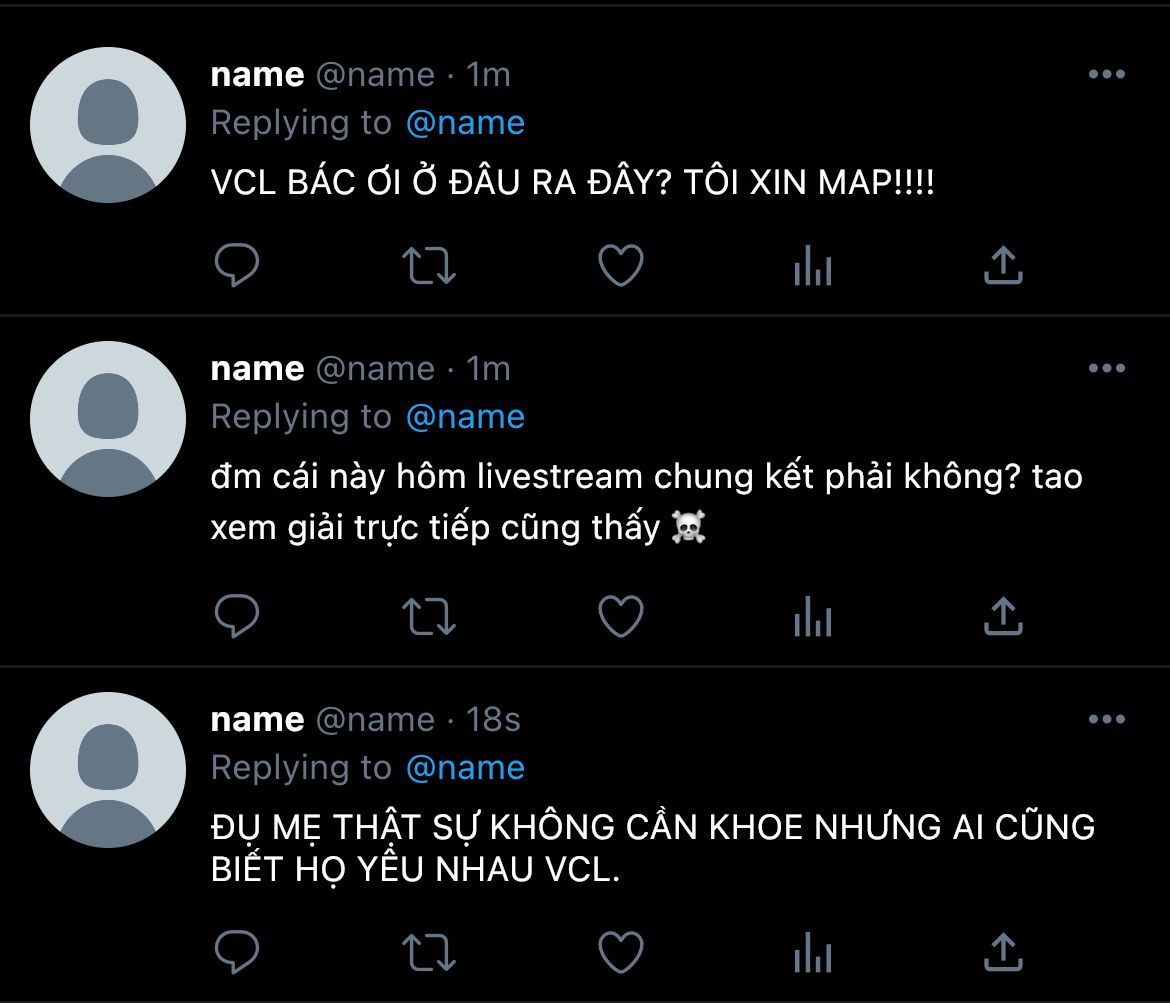Share the "HỌ YÊU NHAU" tweet
Viewport: 1170px width, 1003px height.
tap(1004, 951)
